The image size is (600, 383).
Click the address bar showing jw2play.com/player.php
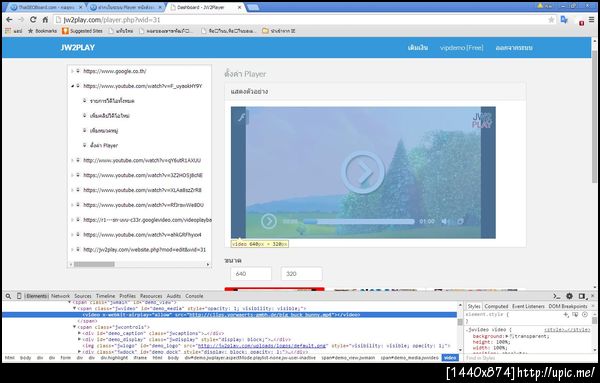click(300, 20)
